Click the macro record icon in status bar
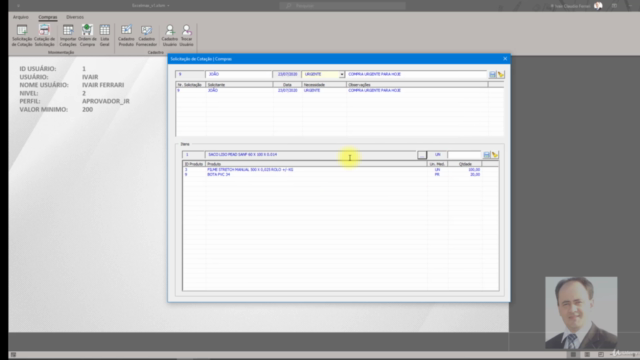This screenshot has height=360, width=640. [13, 355]
